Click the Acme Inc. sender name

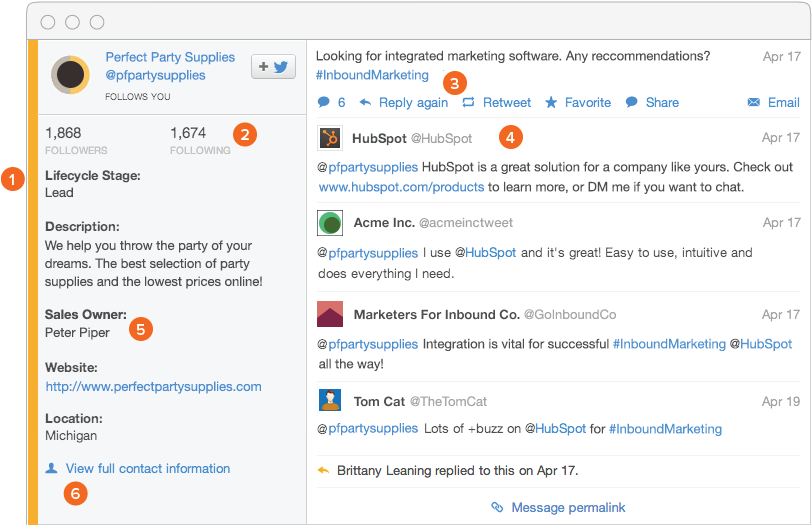click(384, 223)
